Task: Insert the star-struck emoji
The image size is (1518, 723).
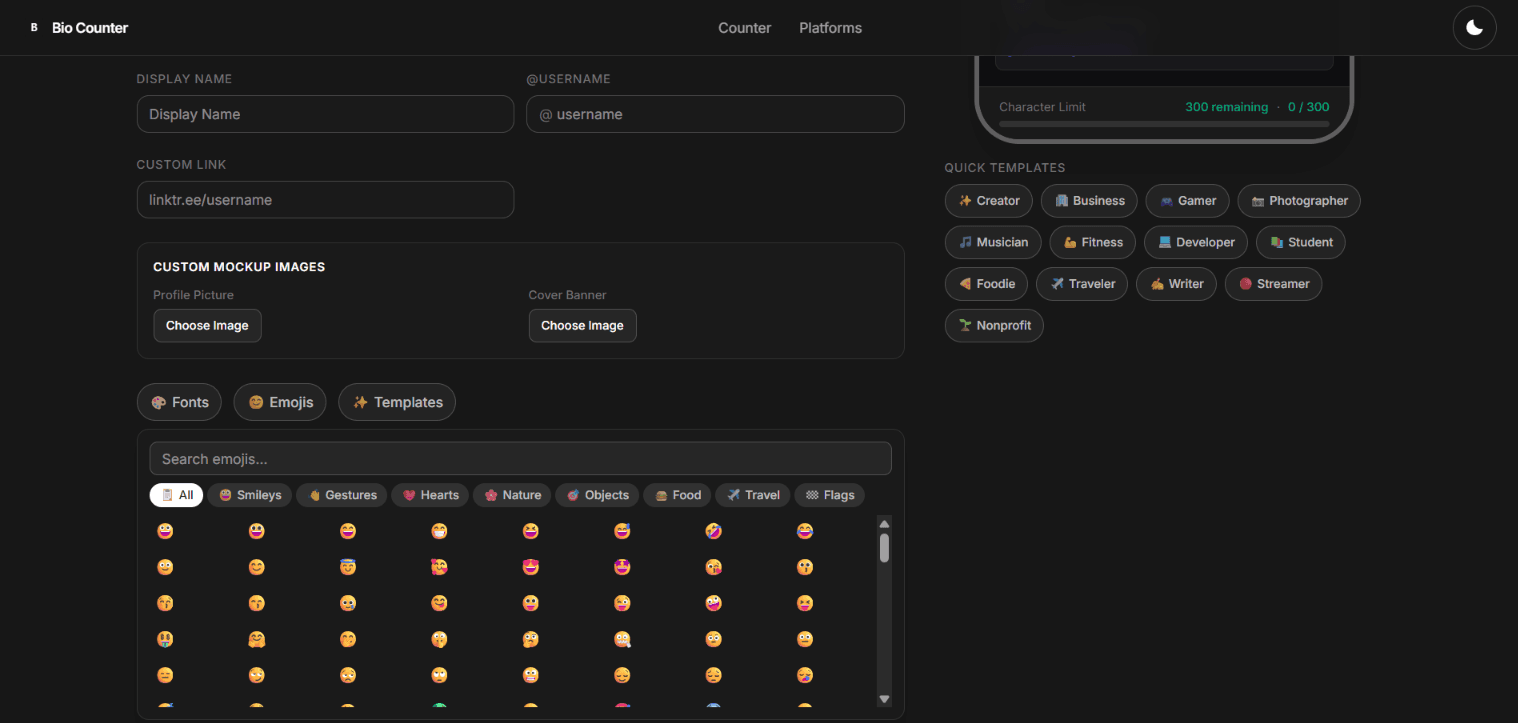Action: 621,567
